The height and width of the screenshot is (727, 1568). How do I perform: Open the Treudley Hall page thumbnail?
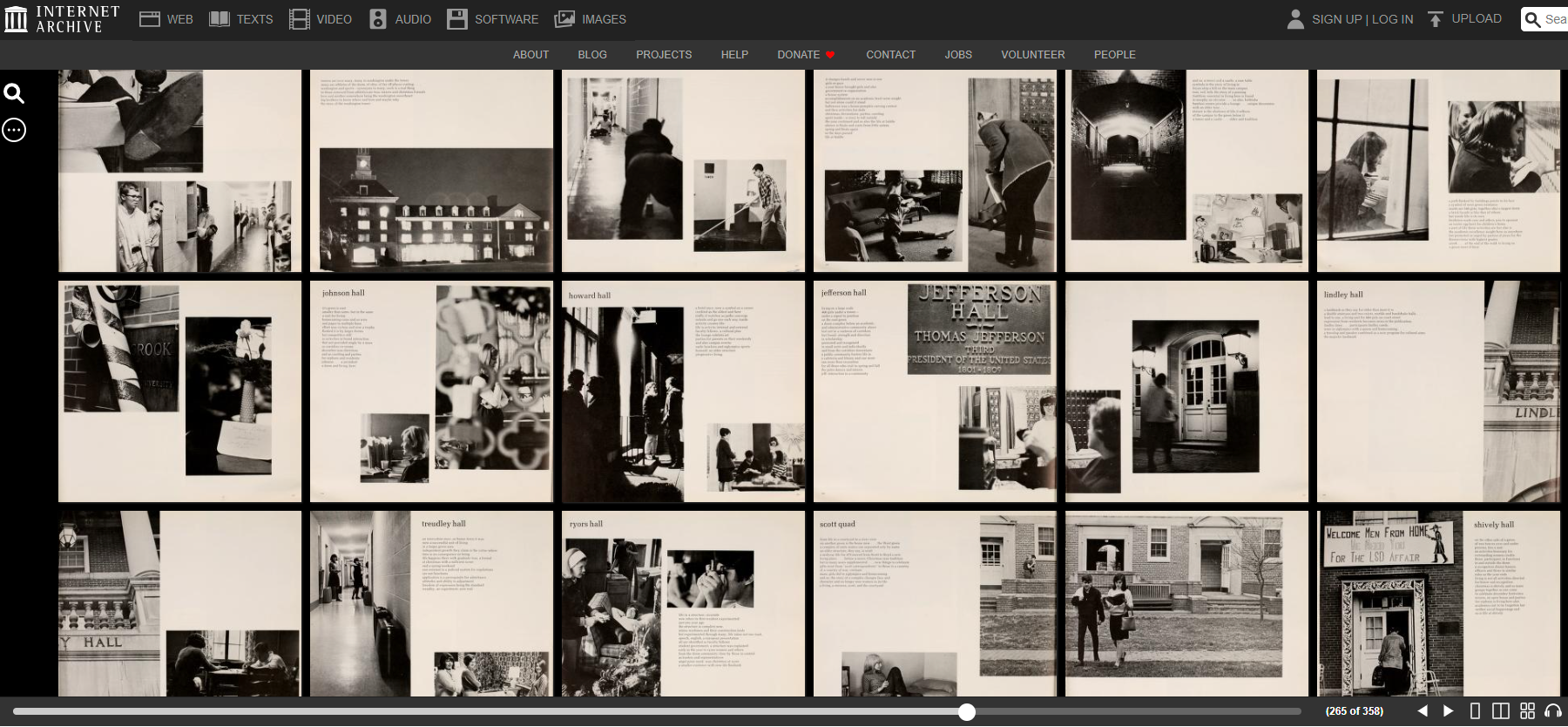click(x=431, y=603)
